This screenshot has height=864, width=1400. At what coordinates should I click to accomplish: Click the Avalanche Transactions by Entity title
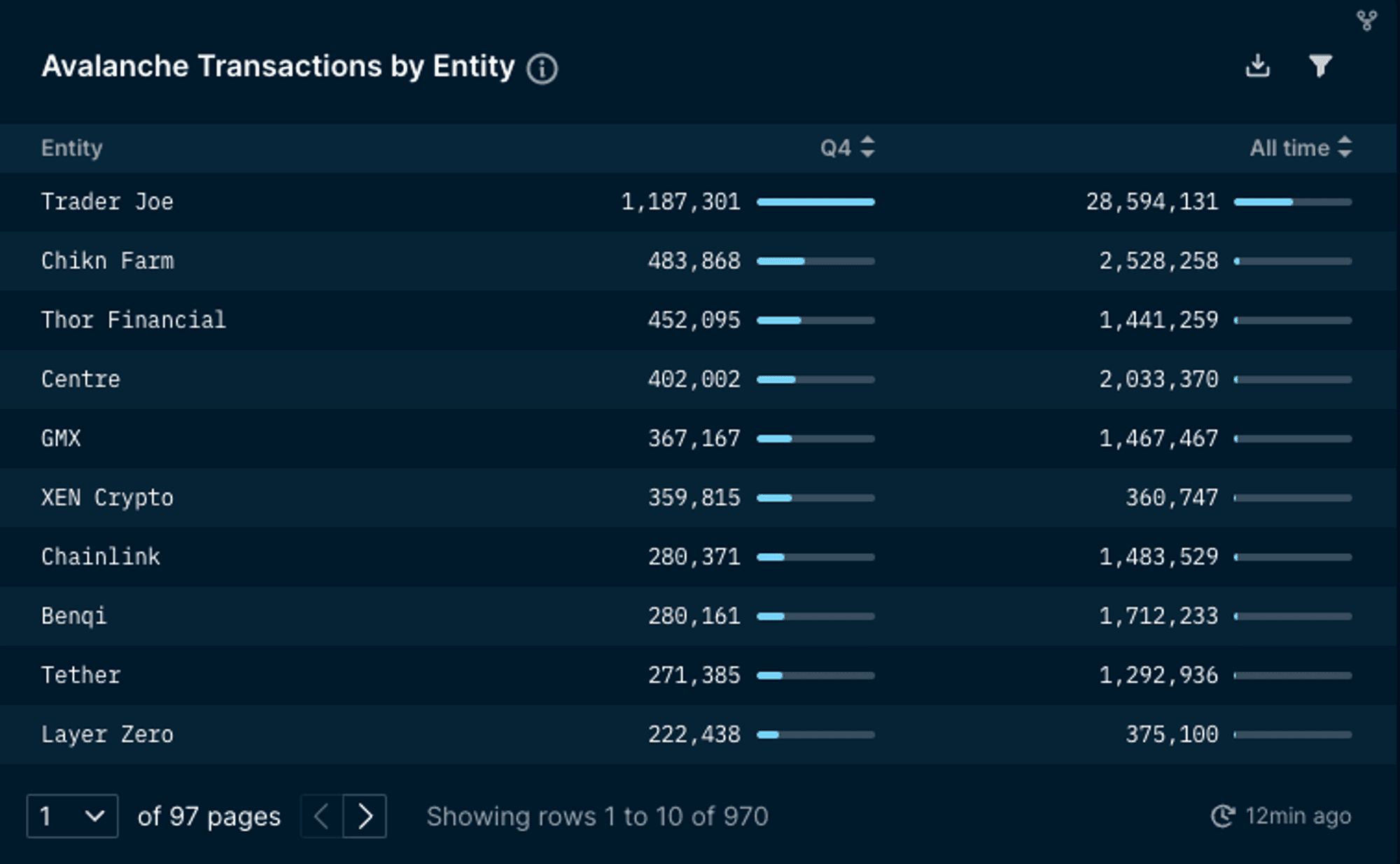278,67
